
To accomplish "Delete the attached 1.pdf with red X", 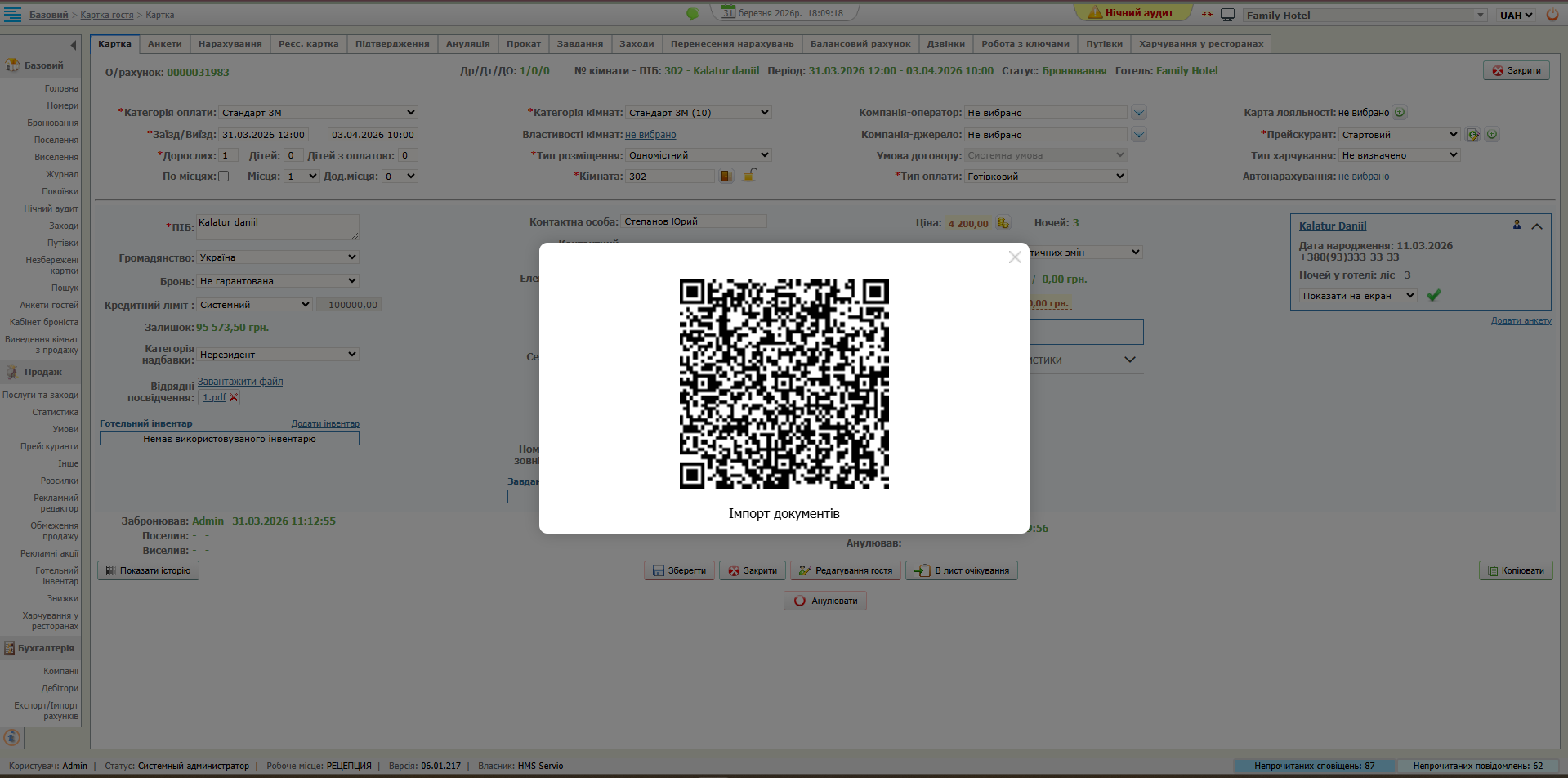I will click(234, 398).
